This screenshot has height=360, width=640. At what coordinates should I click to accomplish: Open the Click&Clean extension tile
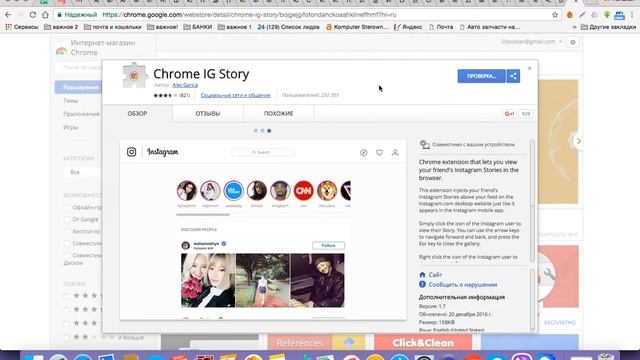pos(423,342)
